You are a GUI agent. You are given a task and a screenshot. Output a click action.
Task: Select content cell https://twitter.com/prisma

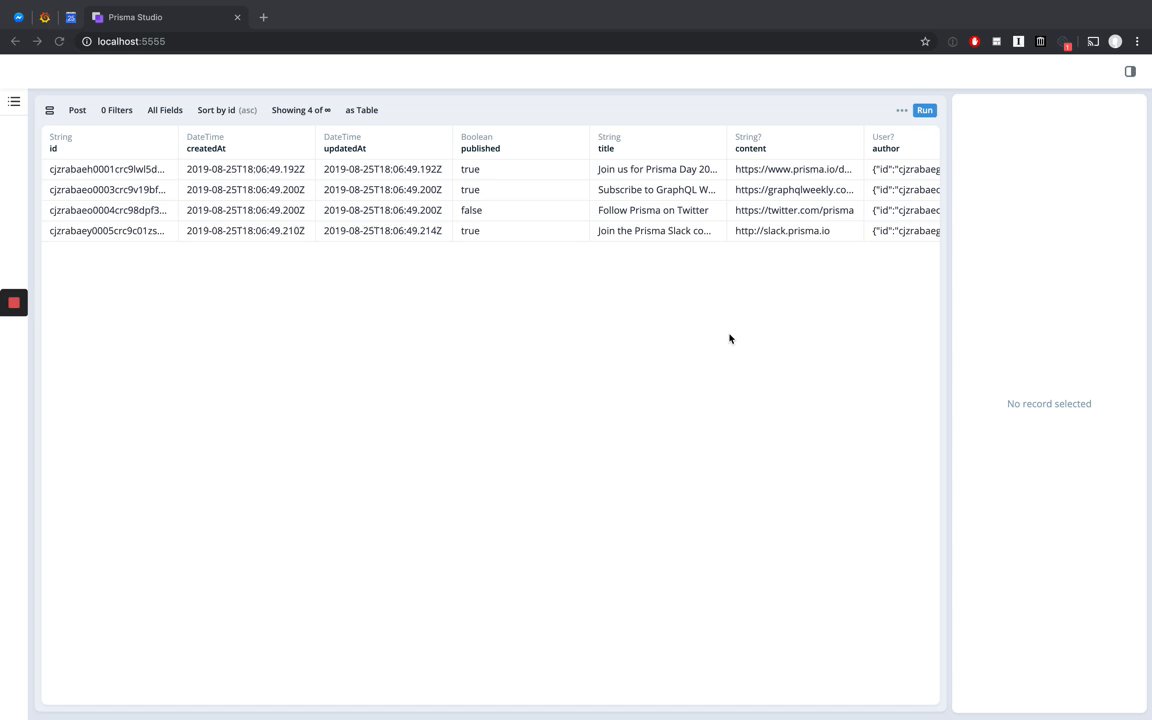tap(796, 210)
